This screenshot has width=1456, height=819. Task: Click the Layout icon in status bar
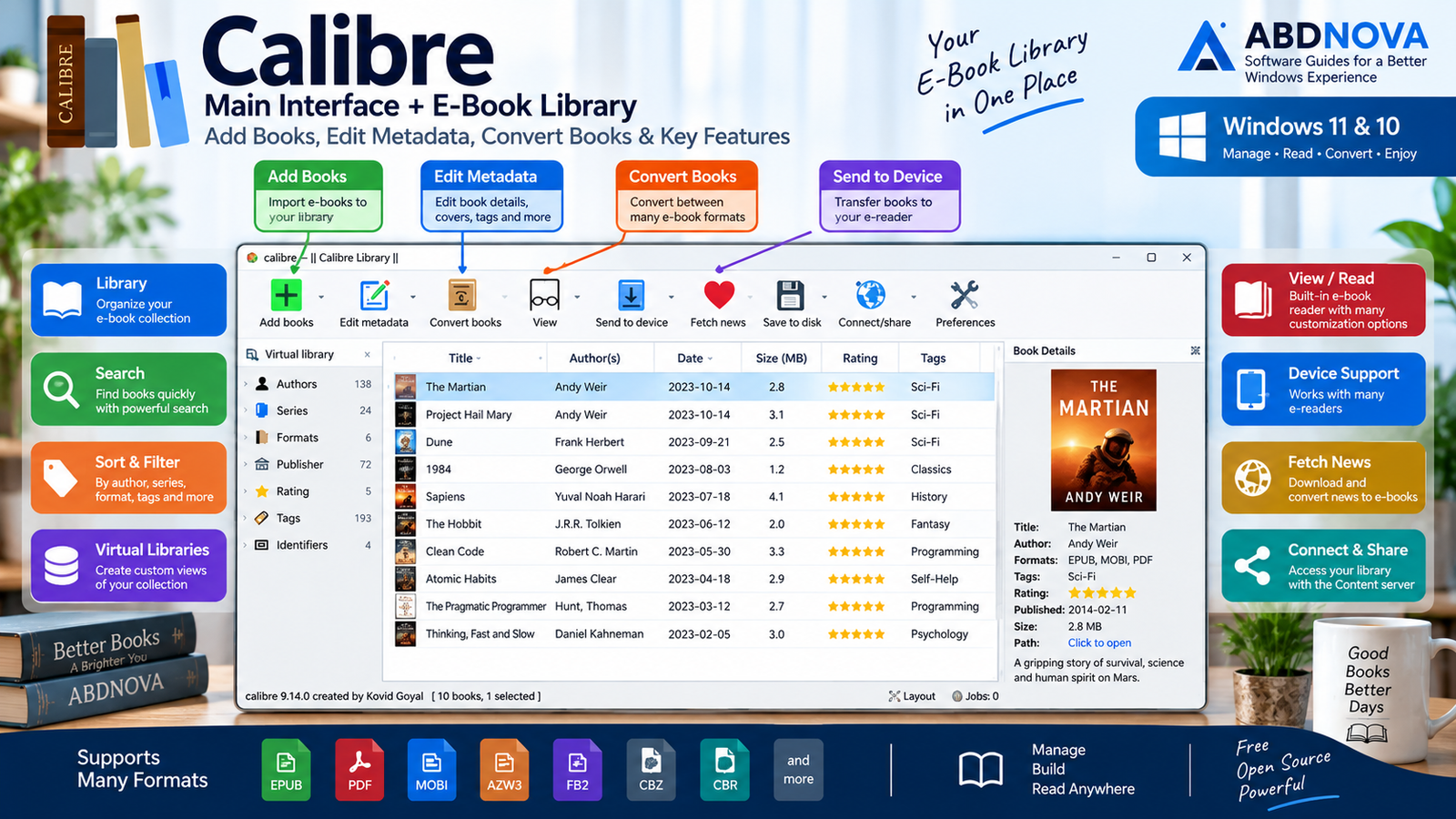point(895,696)
